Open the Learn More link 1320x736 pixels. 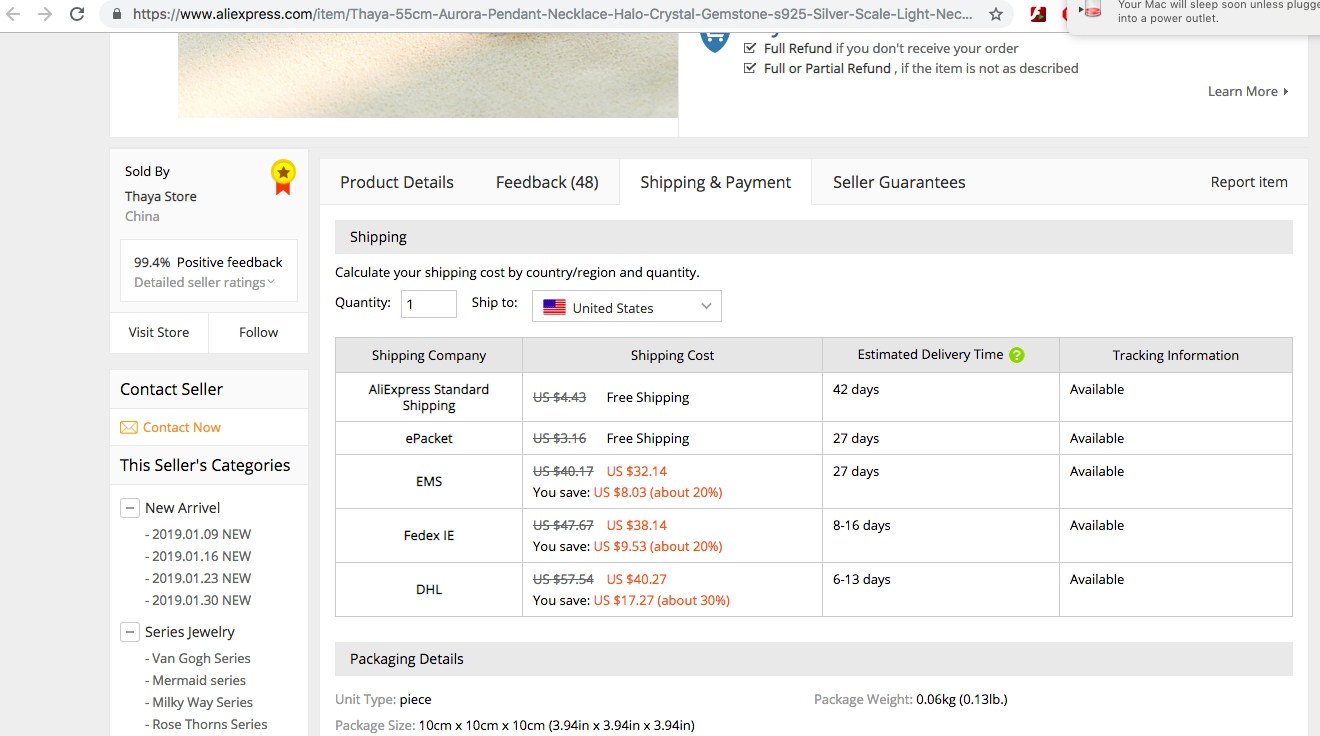[x=1248, y=91]
